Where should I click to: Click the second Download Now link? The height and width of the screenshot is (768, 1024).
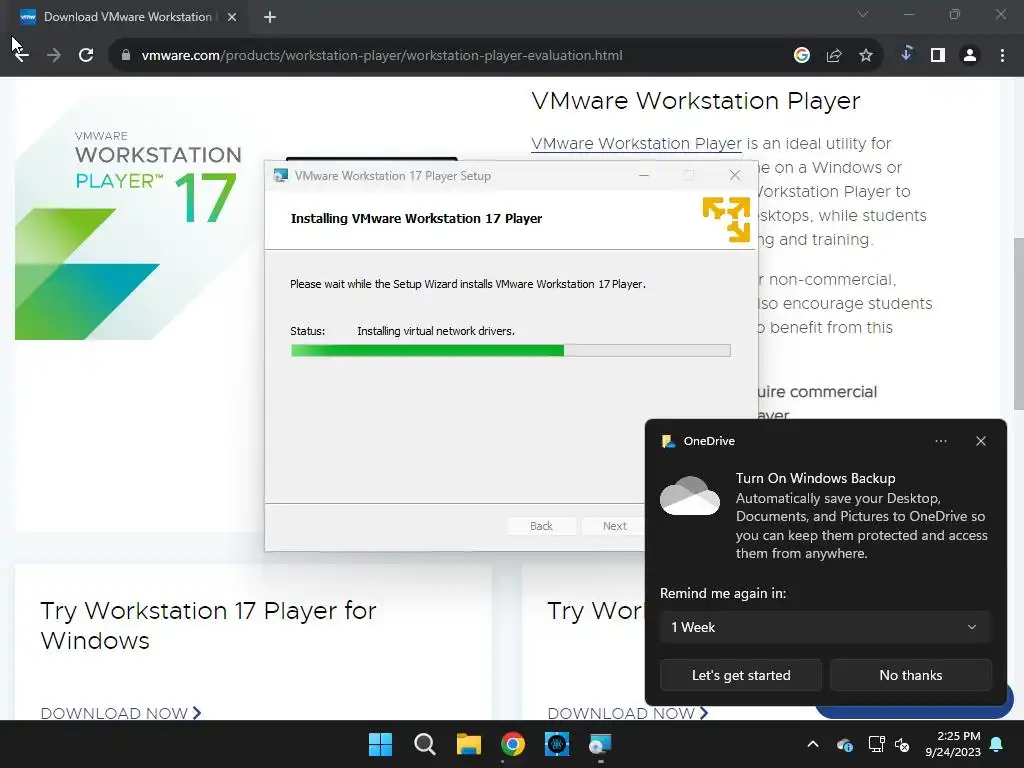click(x=628, y=712)
